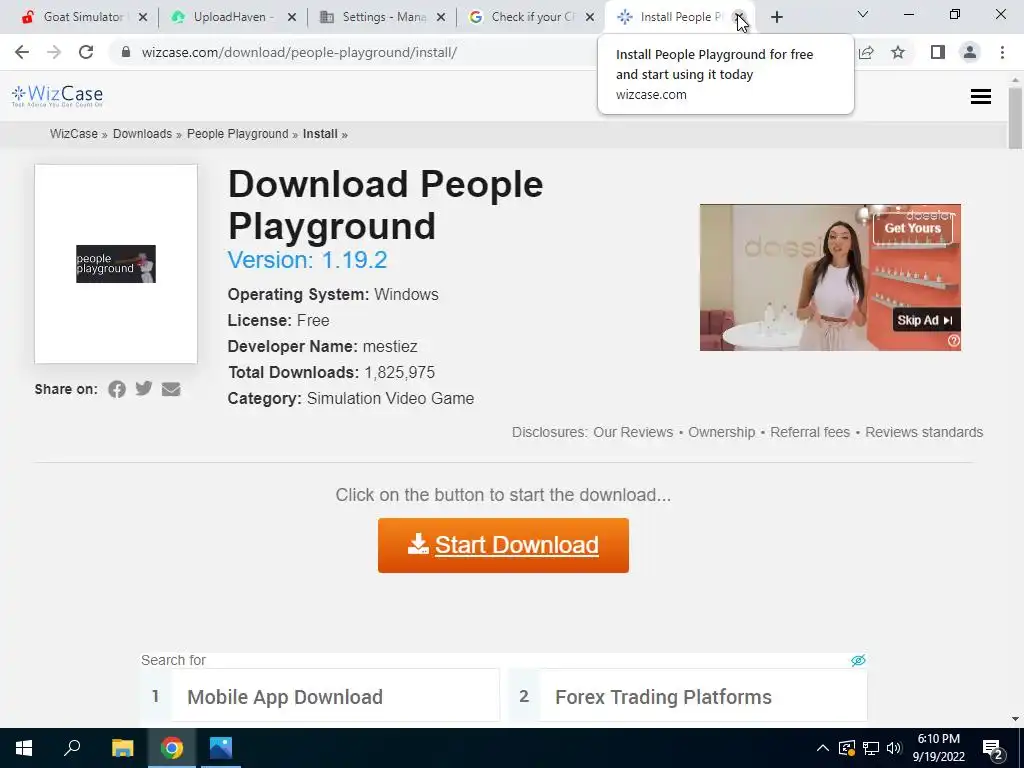Switch to the Settings tab
This screenshot has height=768, width=1024.
coord(381,17)
